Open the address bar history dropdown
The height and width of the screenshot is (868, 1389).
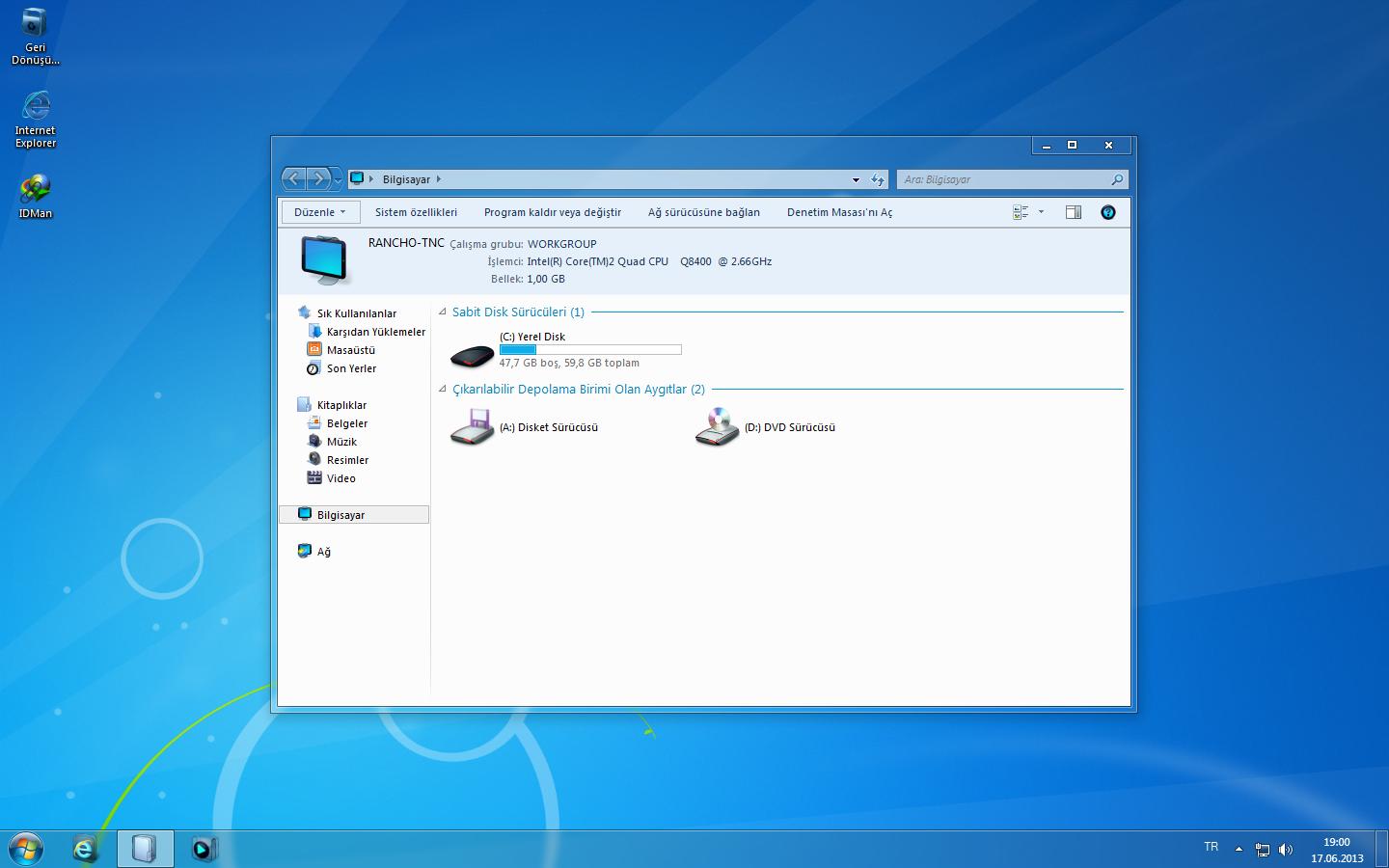point(856,179)
